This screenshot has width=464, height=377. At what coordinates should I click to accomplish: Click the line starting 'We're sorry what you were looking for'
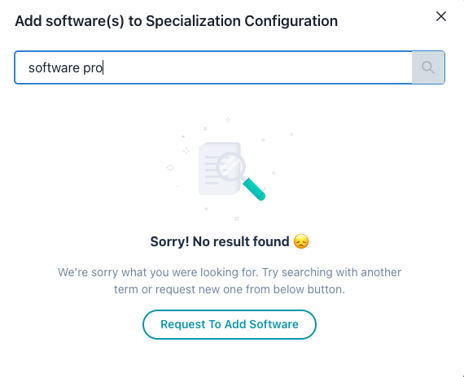(229, 272)
